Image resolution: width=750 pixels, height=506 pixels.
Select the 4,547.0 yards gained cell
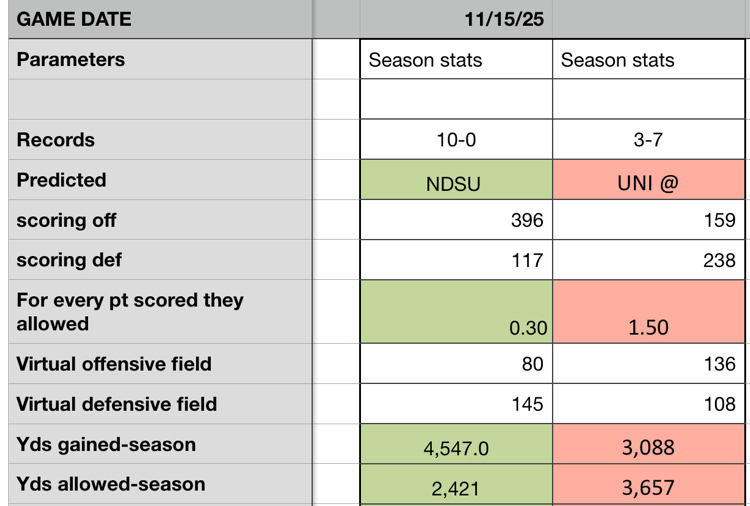coord(456,445)
